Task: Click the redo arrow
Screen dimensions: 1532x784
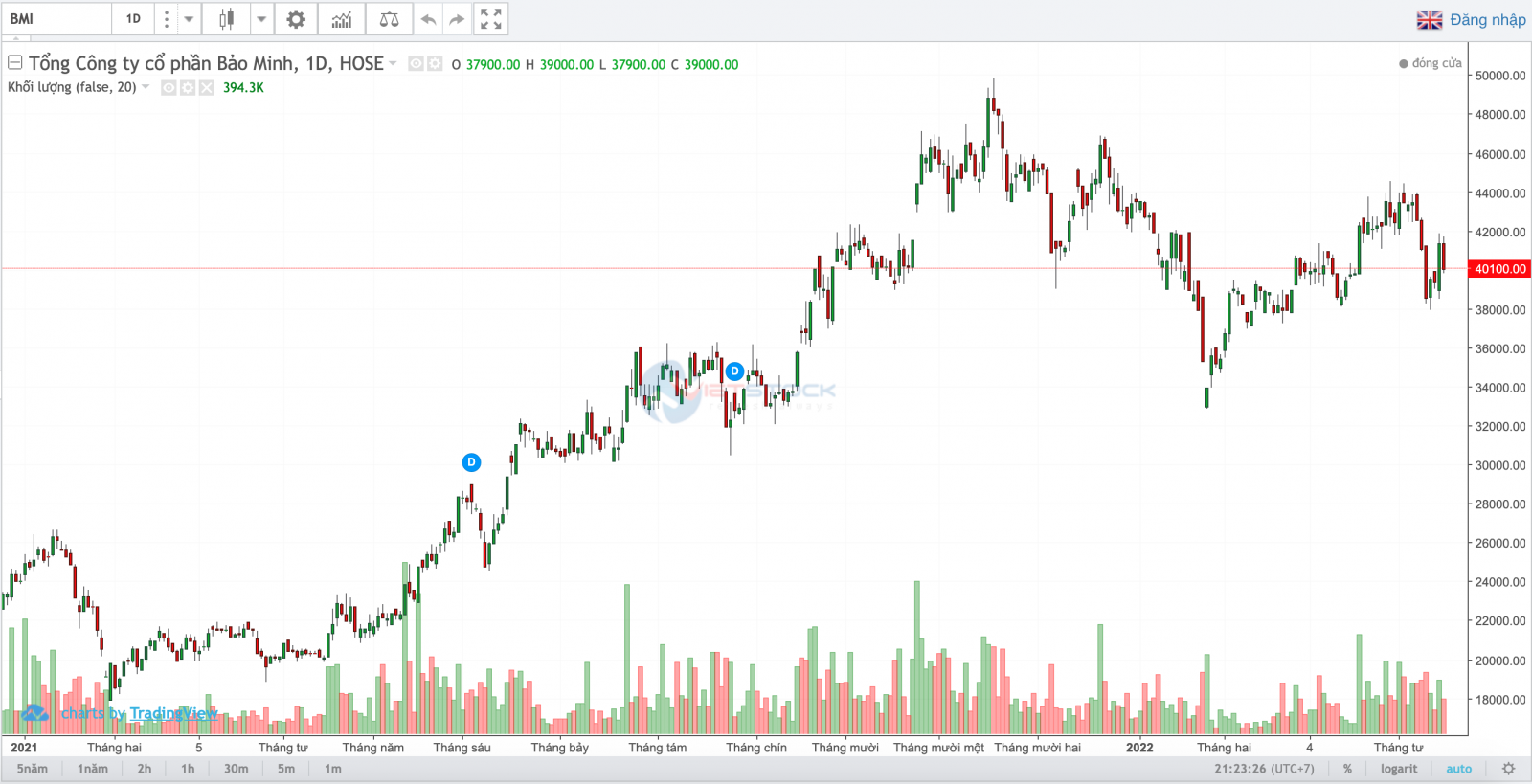Action: (x=457, y=19)
